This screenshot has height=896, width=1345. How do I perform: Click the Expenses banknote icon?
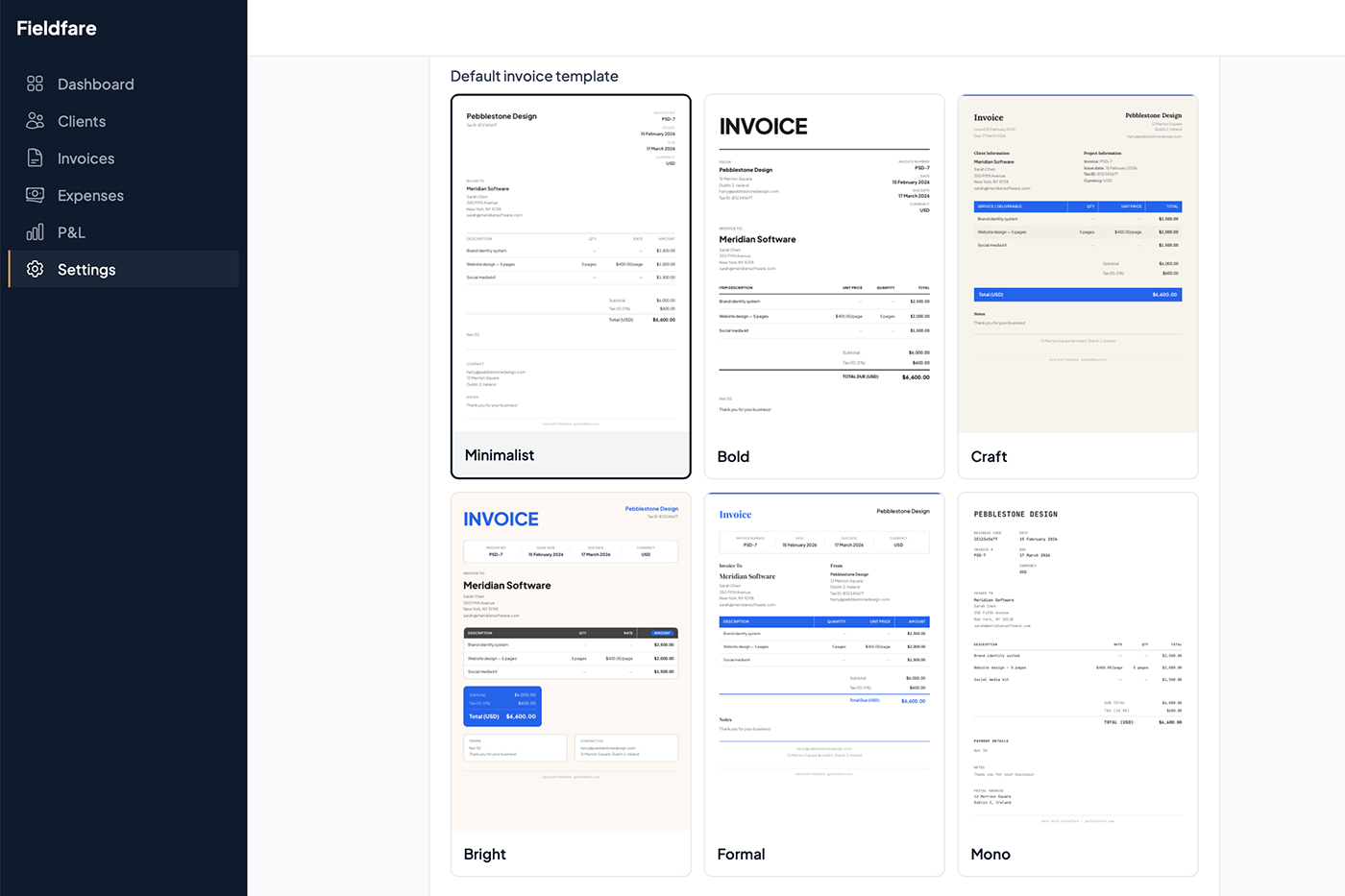[x=36, y=195]
